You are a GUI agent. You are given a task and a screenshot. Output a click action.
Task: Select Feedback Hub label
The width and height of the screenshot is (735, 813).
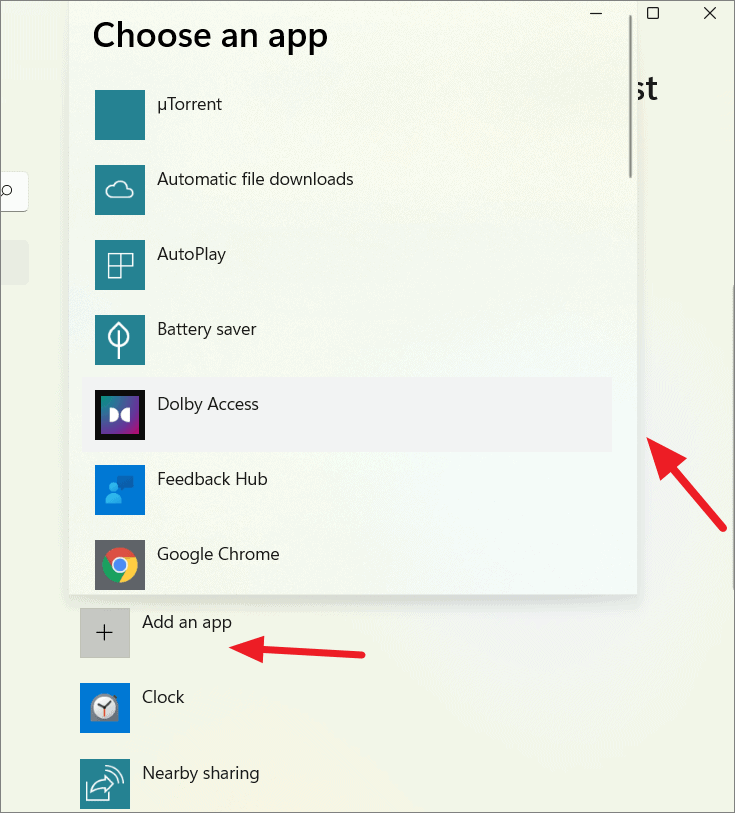212,479
